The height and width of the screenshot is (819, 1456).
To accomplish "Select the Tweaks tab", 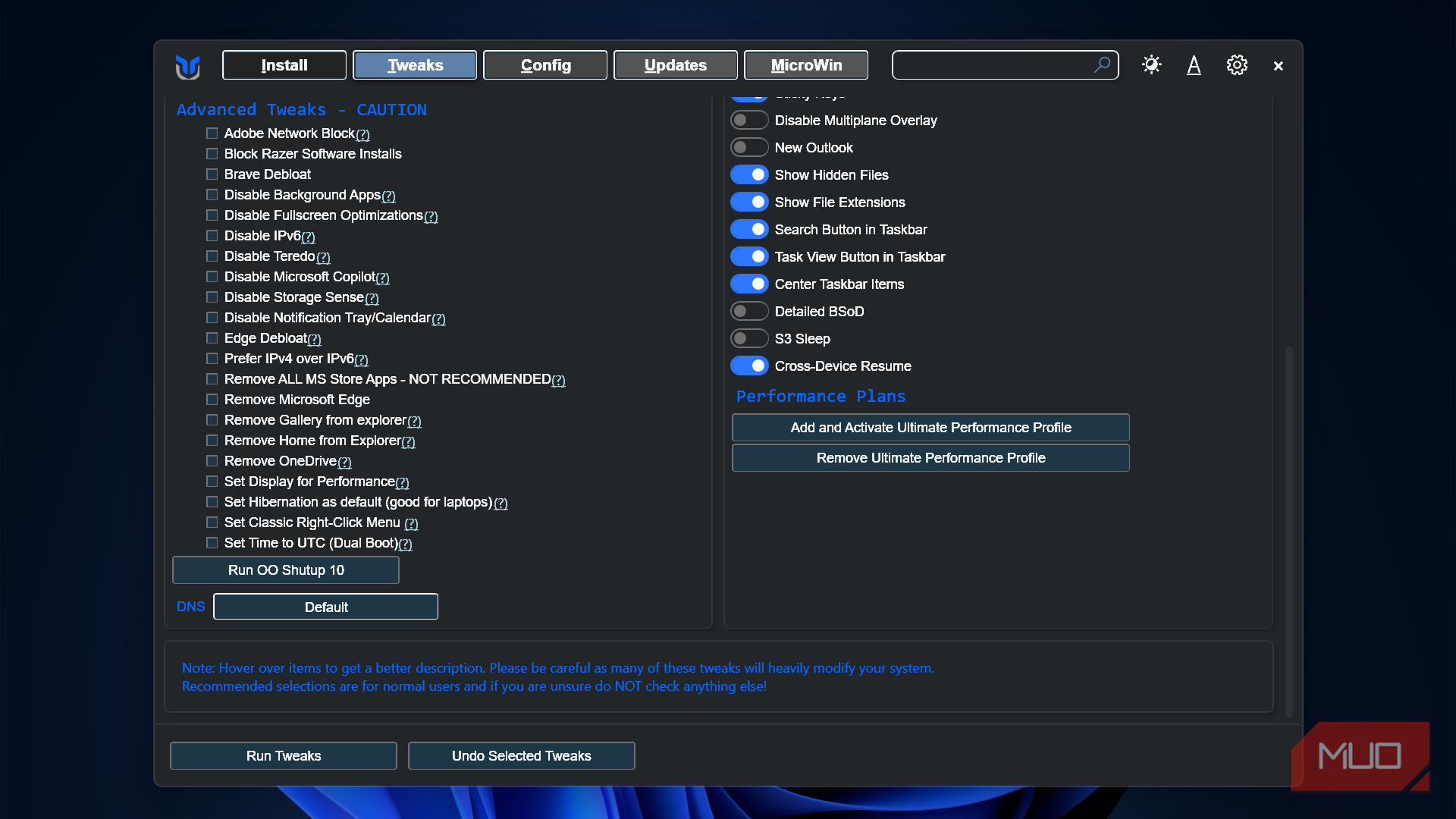I will point(415,65).
